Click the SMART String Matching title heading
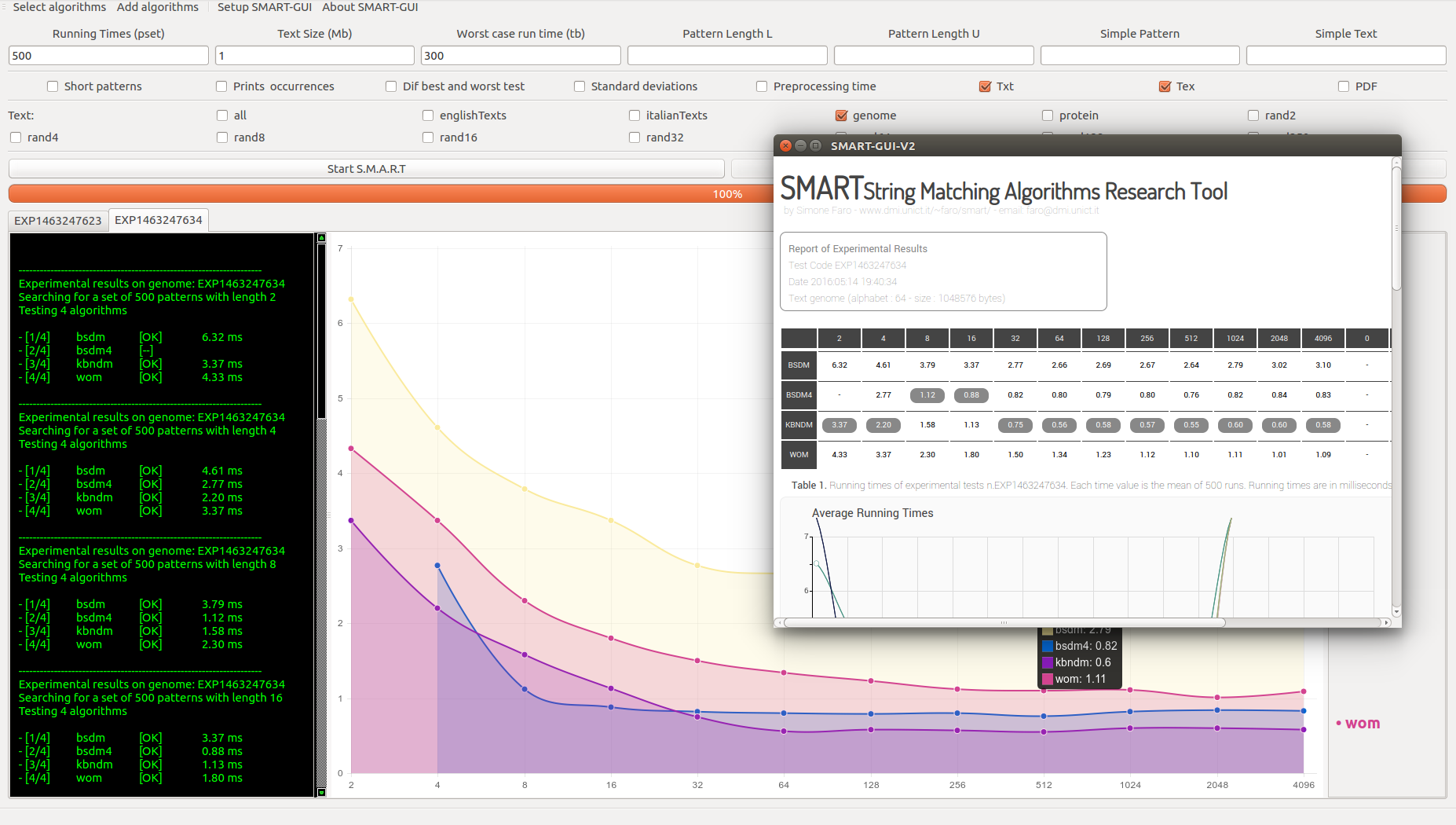Viewport: 1456px width, 825px height. (1004, 189)
